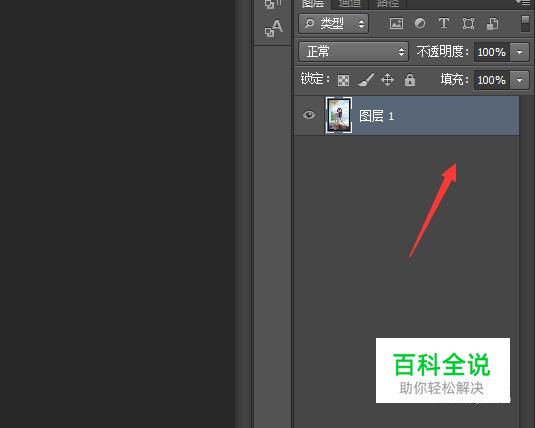Click the lock all padlock icon
Screen dimensions: 535x428
[x=410, y=80]
